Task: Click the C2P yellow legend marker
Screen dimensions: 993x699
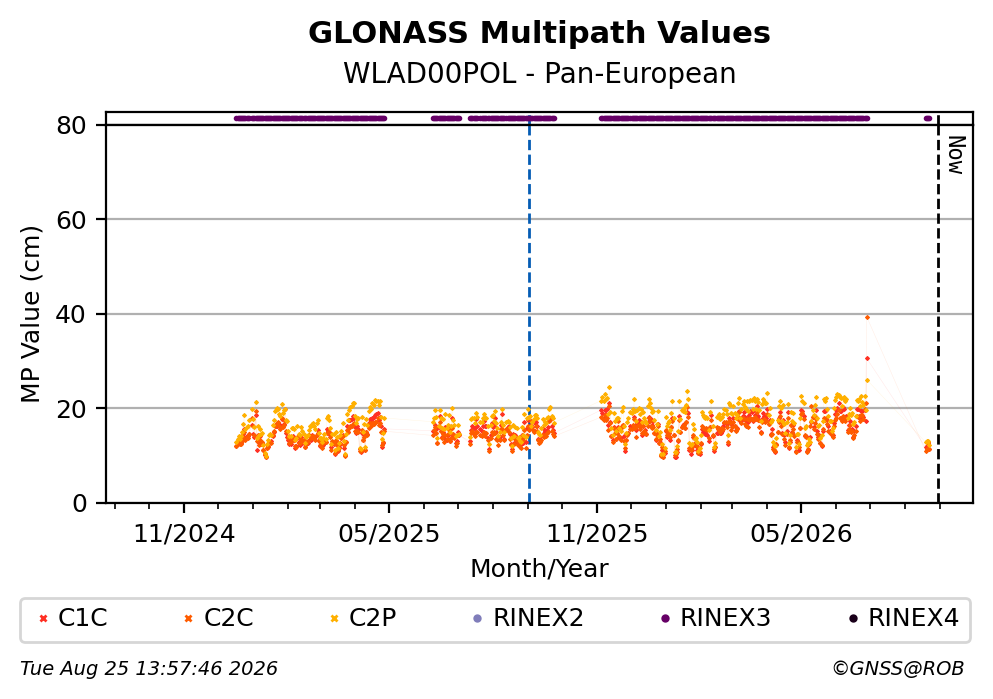Action: coord(334,618)
